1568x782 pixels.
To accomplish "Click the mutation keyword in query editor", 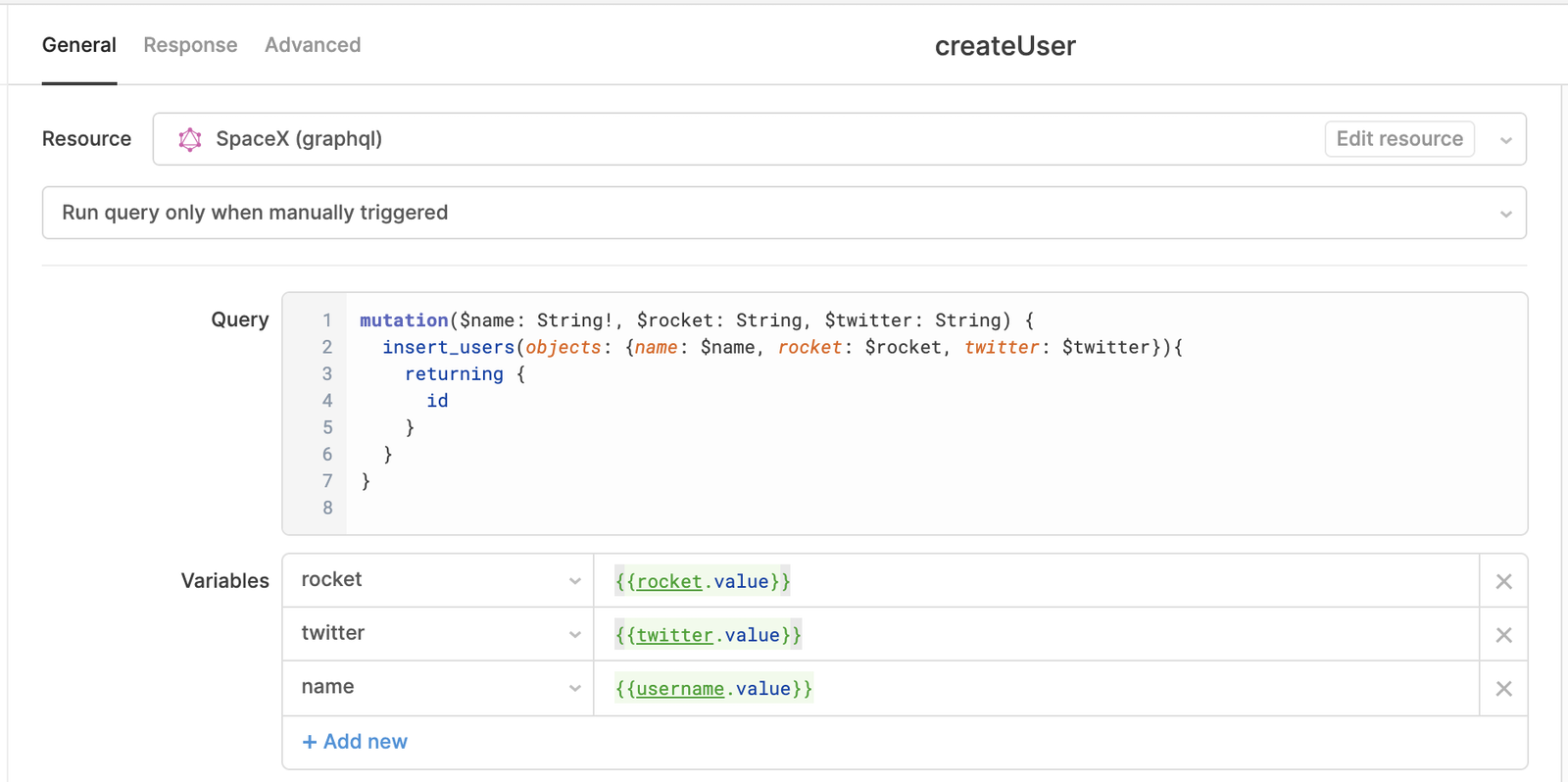I will point(403,320).
